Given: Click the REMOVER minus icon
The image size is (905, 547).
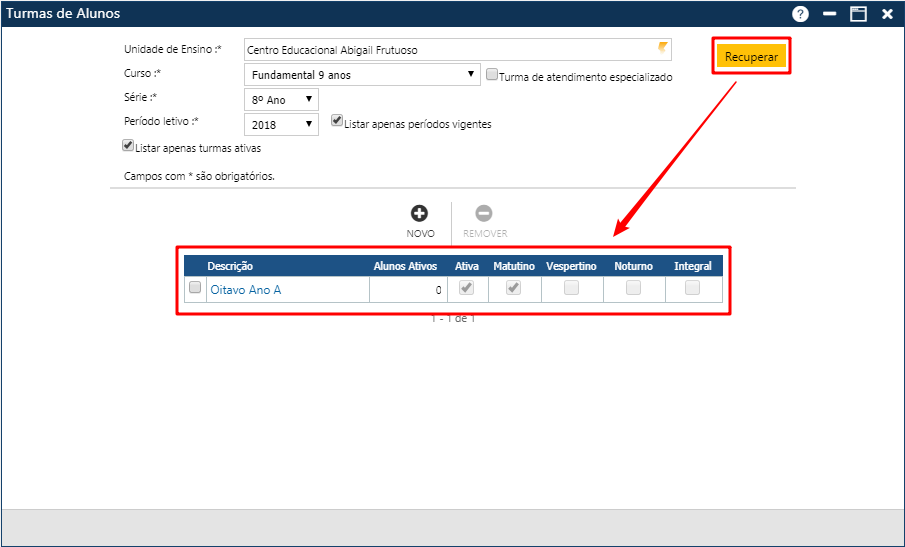Looking at the screenshot, I should pos(484,213).
